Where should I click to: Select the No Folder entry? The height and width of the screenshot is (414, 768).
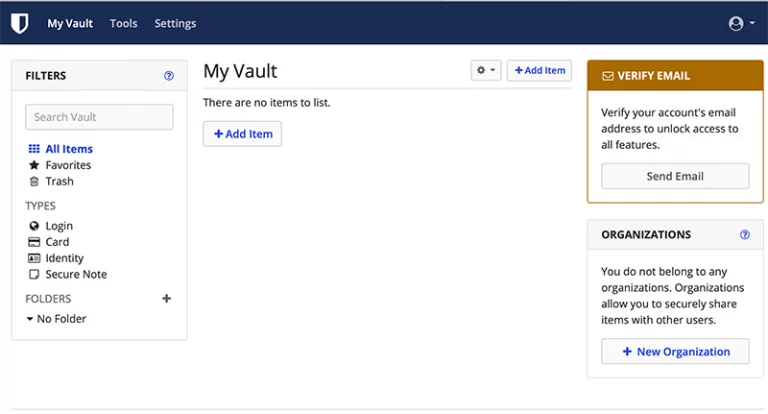(61, 319)
